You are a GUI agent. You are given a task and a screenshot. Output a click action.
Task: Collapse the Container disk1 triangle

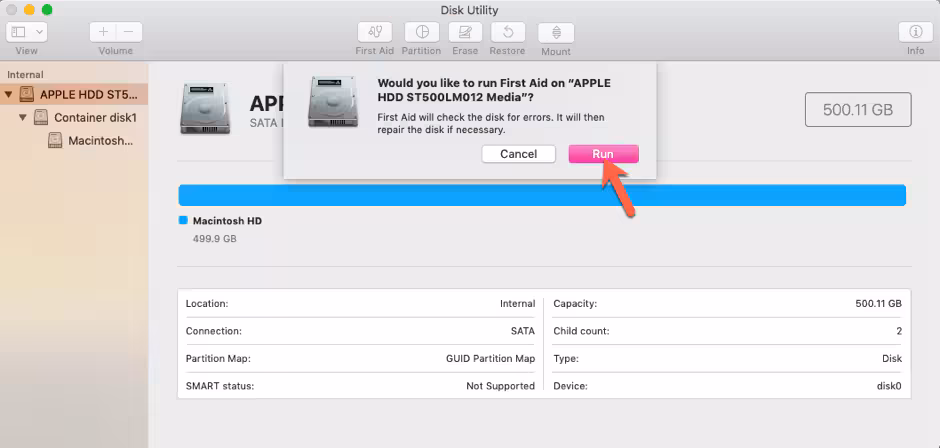click(23, 118)
